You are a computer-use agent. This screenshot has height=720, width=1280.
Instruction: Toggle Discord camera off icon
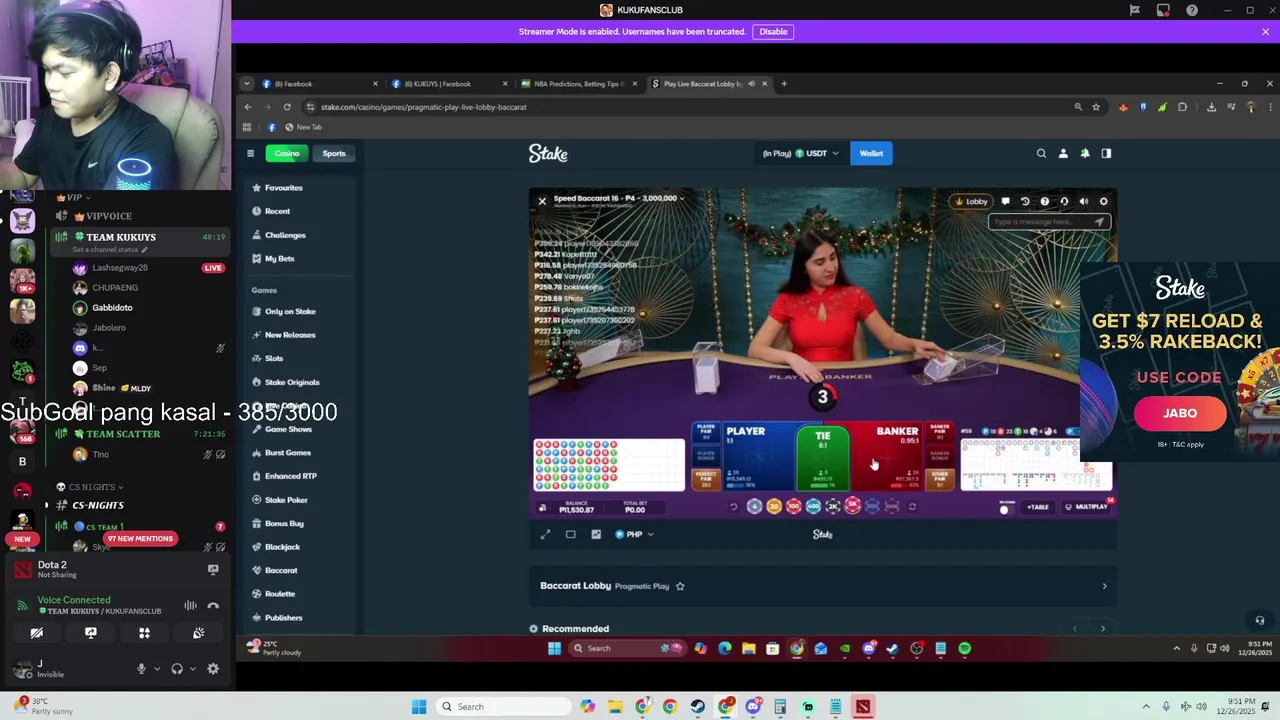[x=37, y=633]
